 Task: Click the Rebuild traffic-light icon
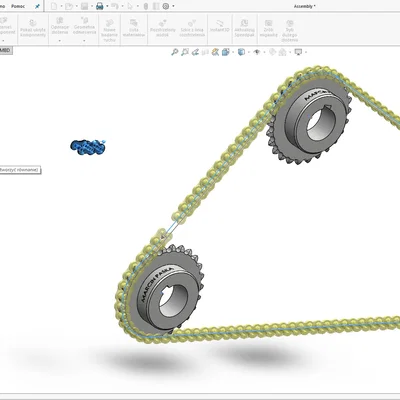[145, 6]
